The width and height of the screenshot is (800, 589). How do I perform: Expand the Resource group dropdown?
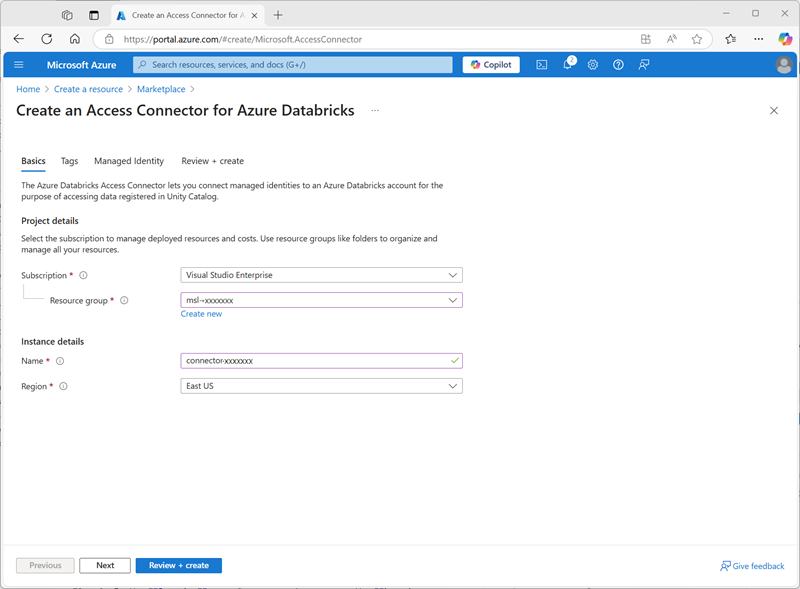[x=321, y=300]
